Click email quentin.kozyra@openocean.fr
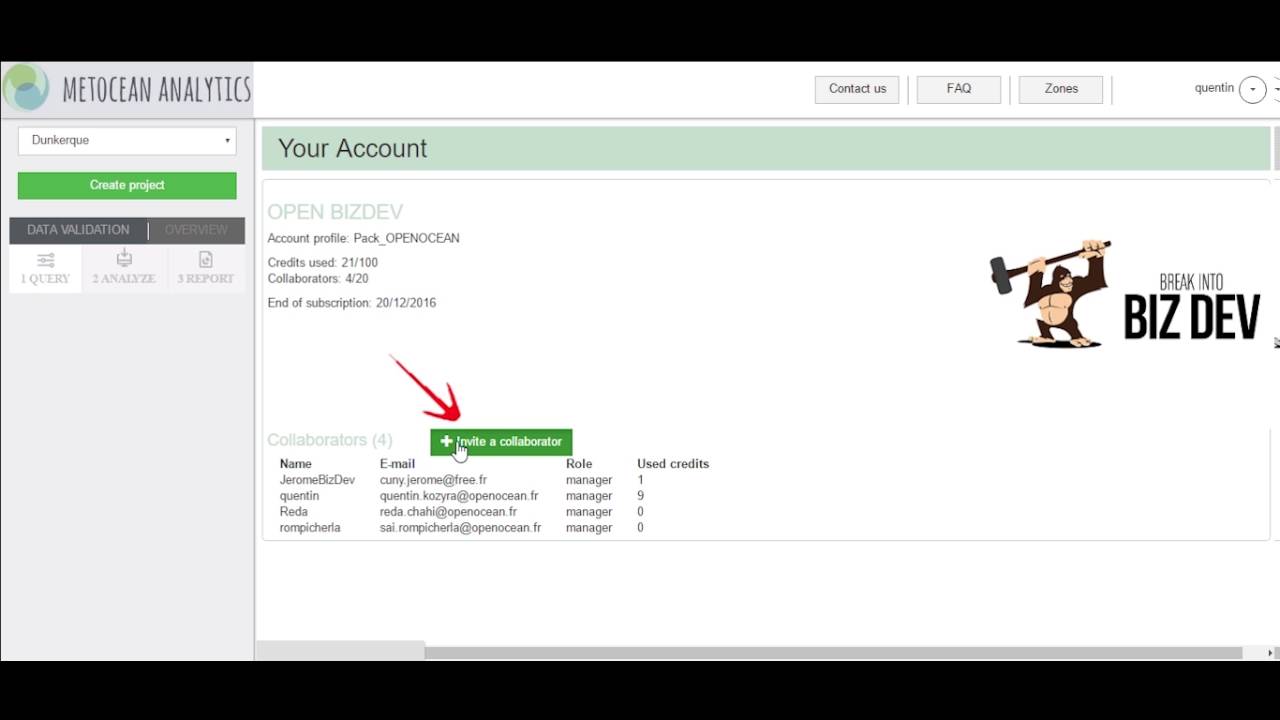Image resolution: width=1280 pixels, height=720 pixels. [x=459, y=496]
